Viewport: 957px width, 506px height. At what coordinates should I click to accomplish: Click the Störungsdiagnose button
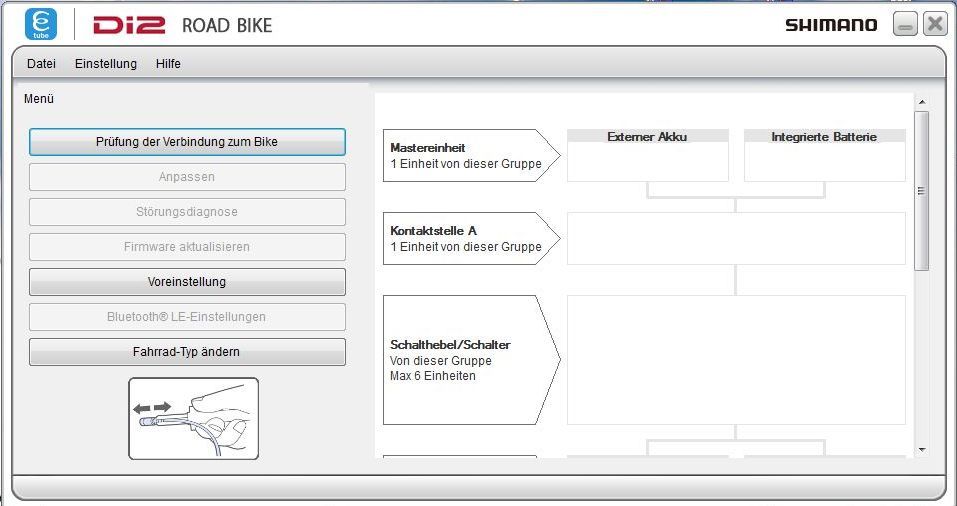tap(187, 212)
